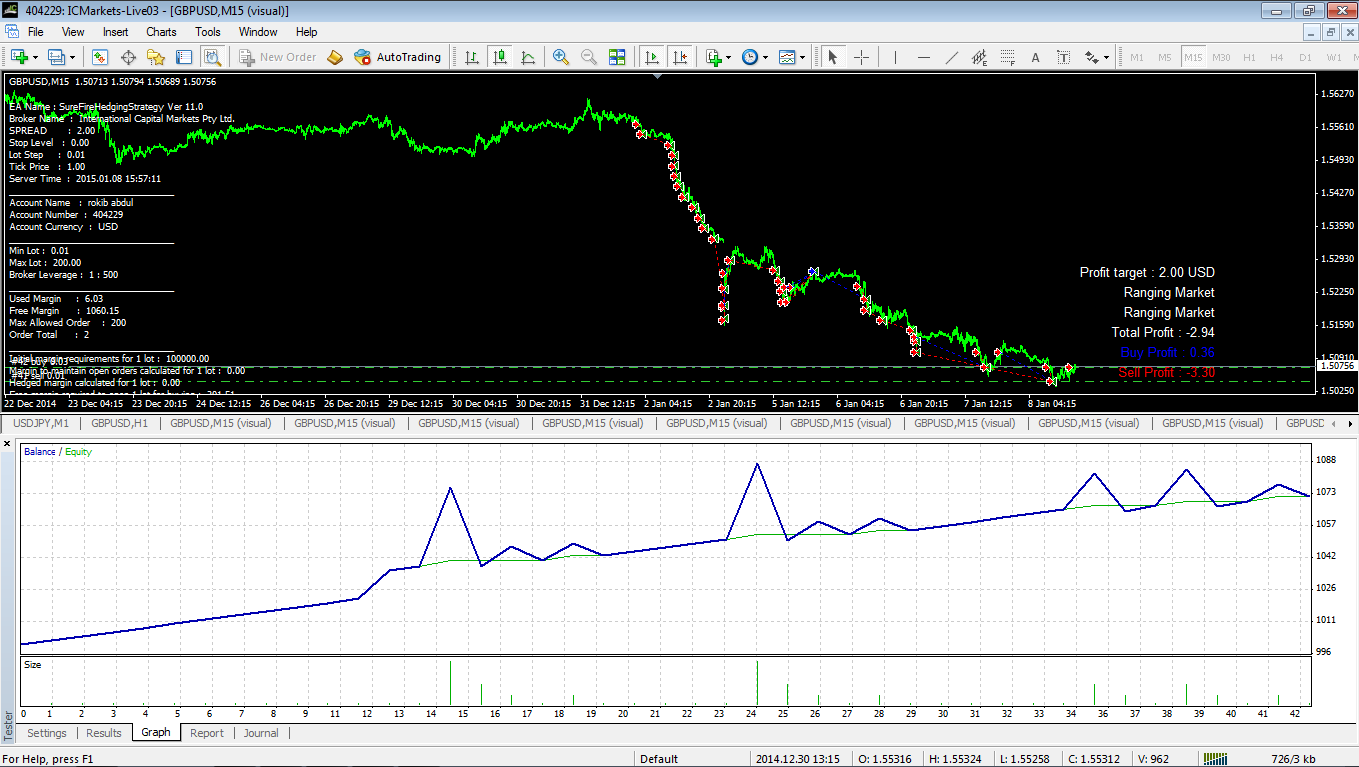The height and width of the screenshot is (767, 1359).
Task: Toggle the AutoTrading button
Action: (x=398, y=57)
